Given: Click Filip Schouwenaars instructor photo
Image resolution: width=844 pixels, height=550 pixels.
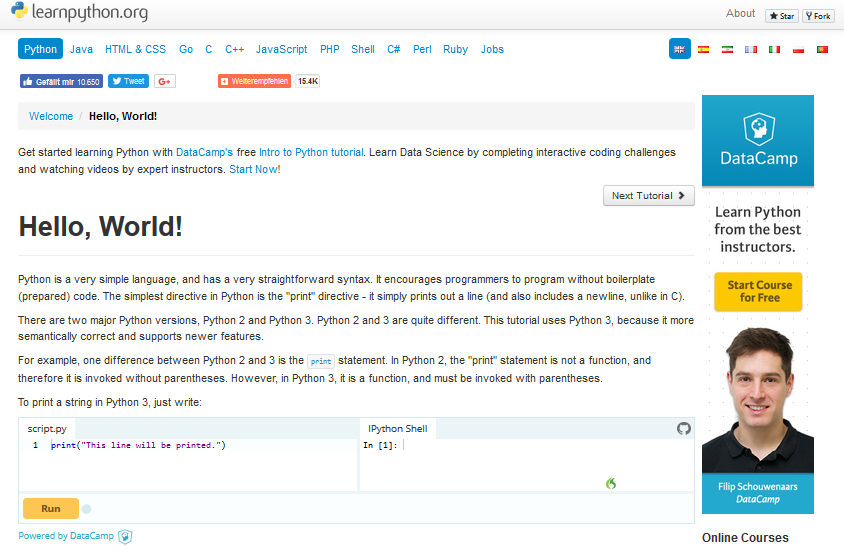Looking at the screenshot, I should tap(758, 399).
